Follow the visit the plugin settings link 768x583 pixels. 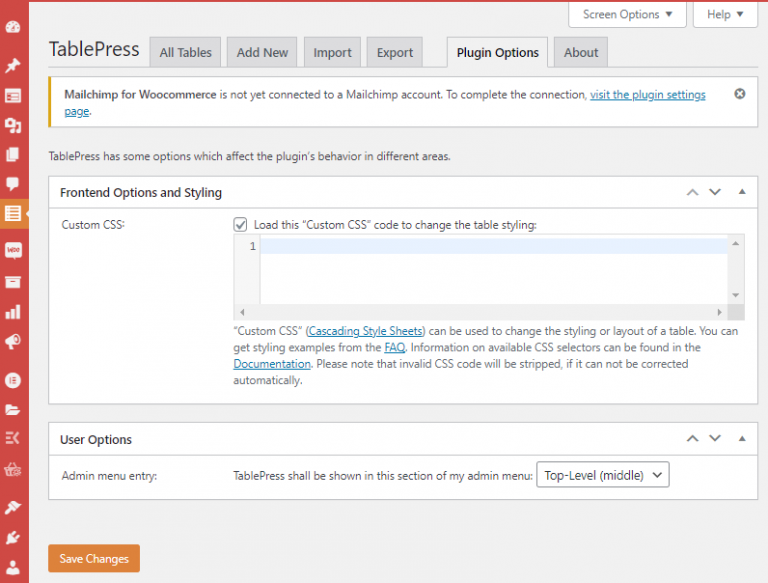point(648,95)
